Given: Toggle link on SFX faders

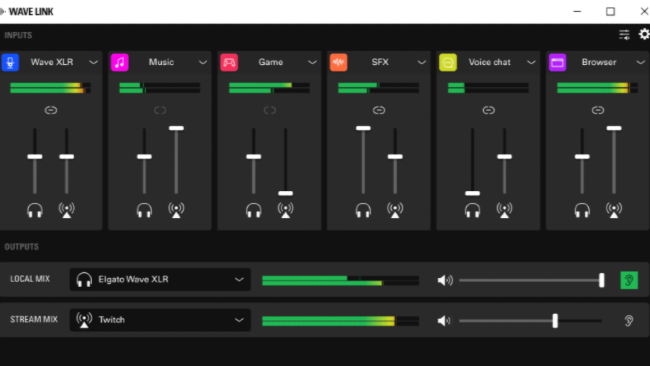Looking at the screenshot, I should [x=379, y=110].
